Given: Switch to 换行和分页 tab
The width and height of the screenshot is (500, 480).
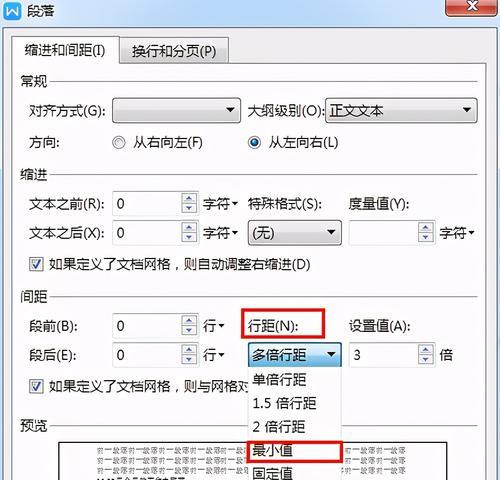Looking at the screenshot, I should coord(174,51).
